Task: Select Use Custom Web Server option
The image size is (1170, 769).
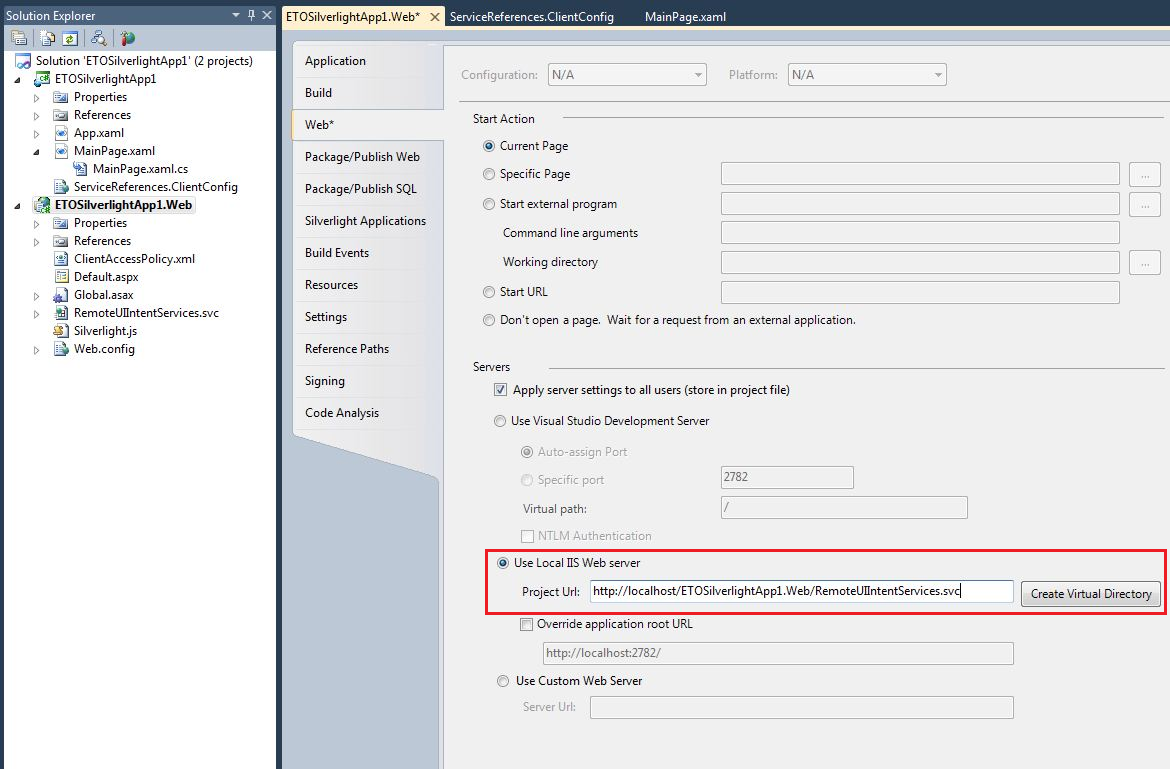Action: point(503,681)
